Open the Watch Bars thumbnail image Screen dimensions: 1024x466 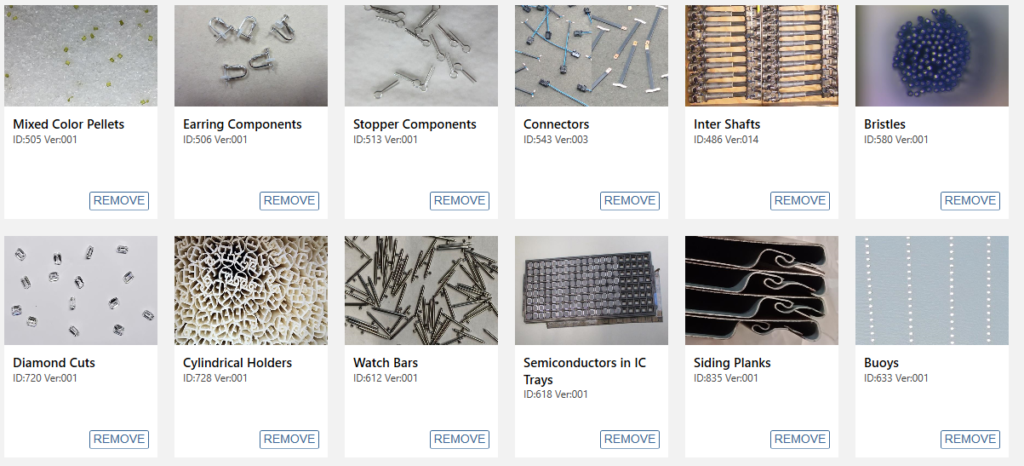pos(421,290)
